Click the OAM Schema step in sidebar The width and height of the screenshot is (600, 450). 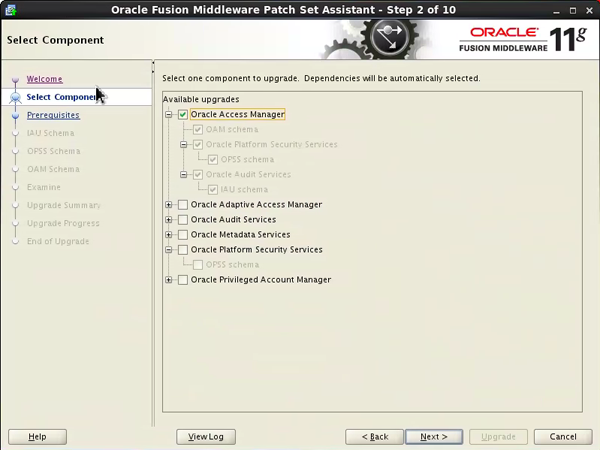click(x=53, y=169)
